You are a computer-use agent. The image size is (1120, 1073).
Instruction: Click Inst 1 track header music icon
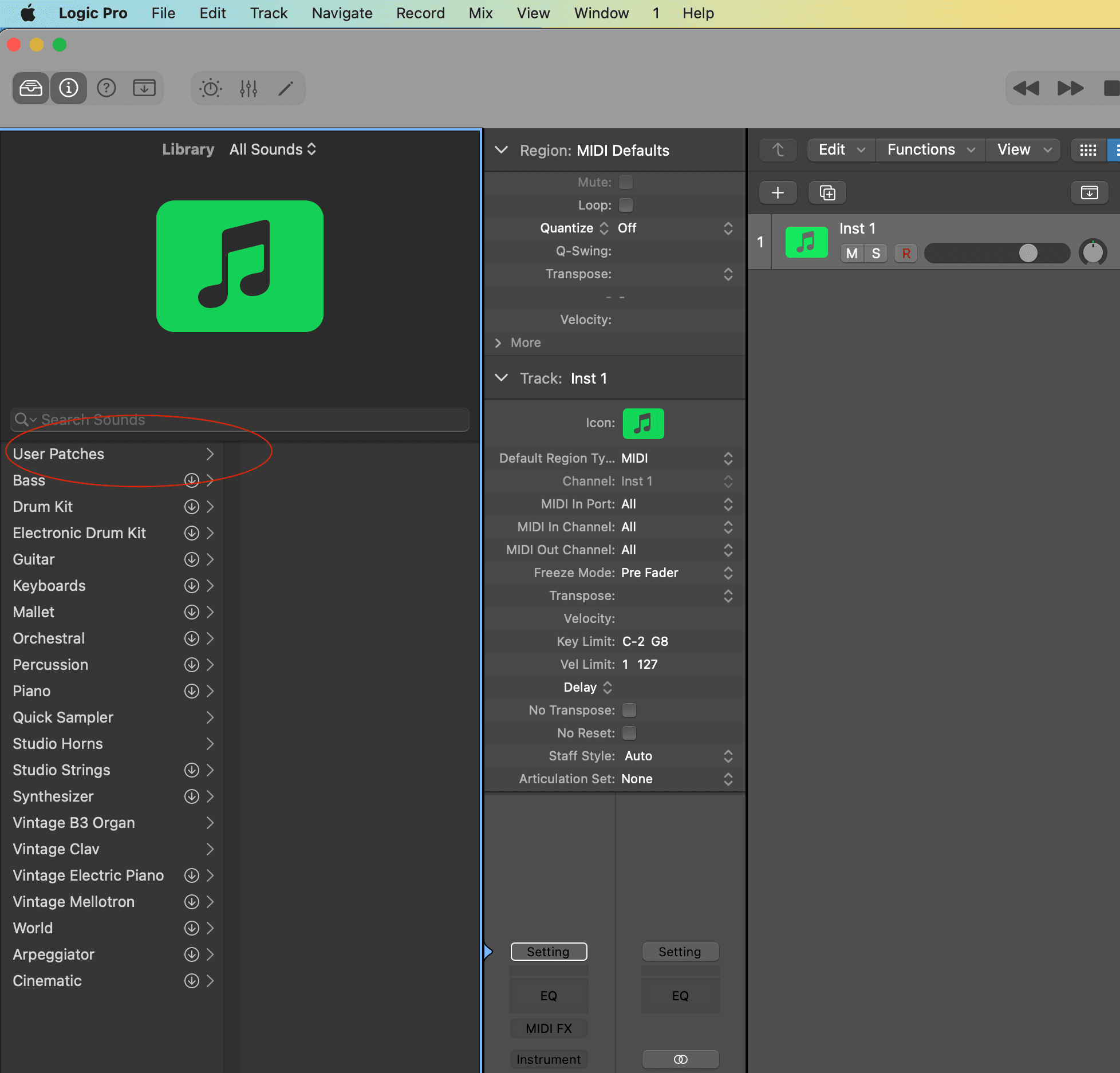(806, 242)
